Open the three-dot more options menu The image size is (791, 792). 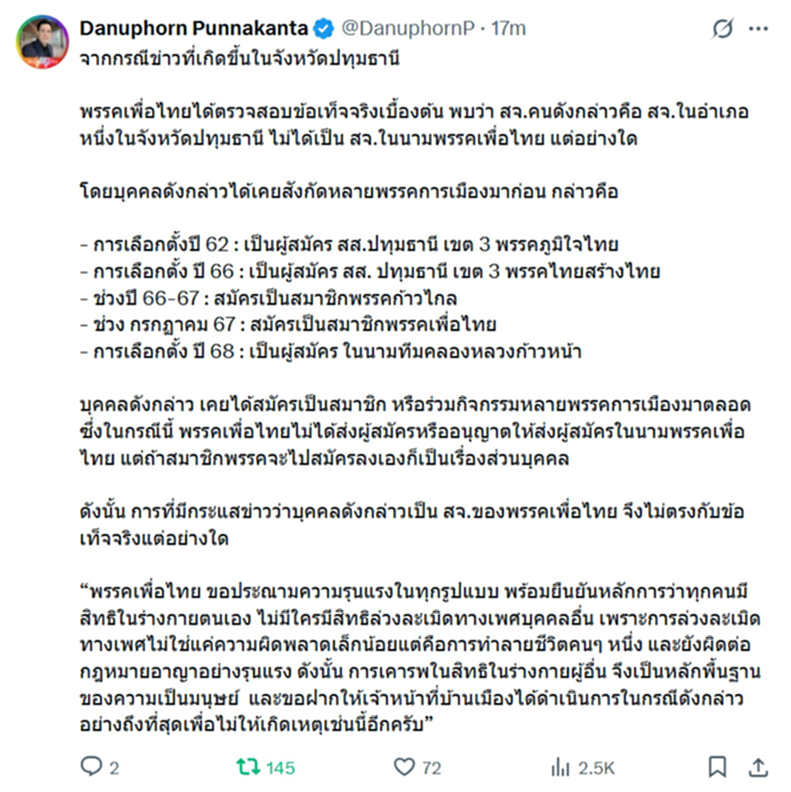click(758, 29)
